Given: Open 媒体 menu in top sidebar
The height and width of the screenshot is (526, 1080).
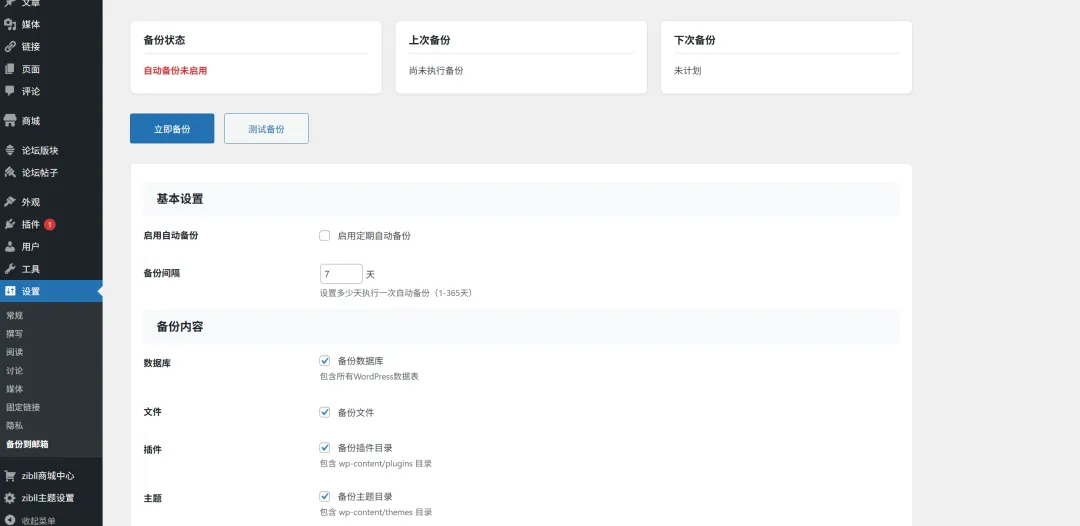Looking at the screenshot, I should pyautogui.click(x=51, y=24).
